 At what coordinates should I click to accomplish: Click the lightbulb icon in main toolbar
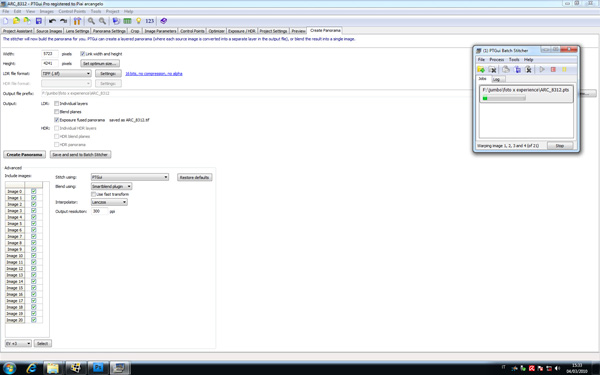pos(139,21)
